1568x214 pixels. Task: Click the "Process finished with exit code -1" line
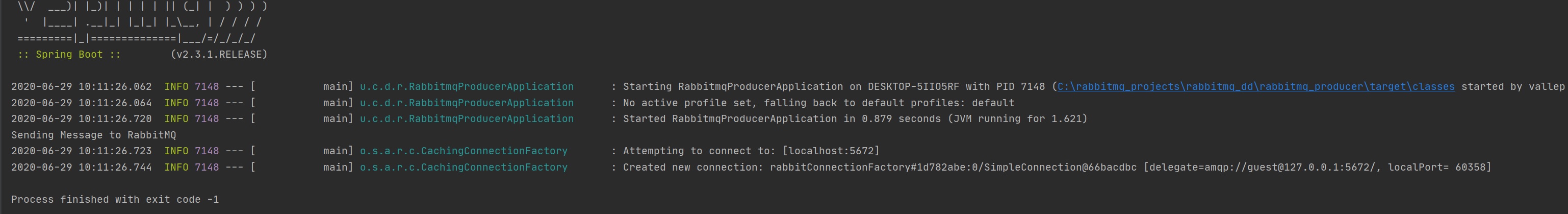coord(114,199)
